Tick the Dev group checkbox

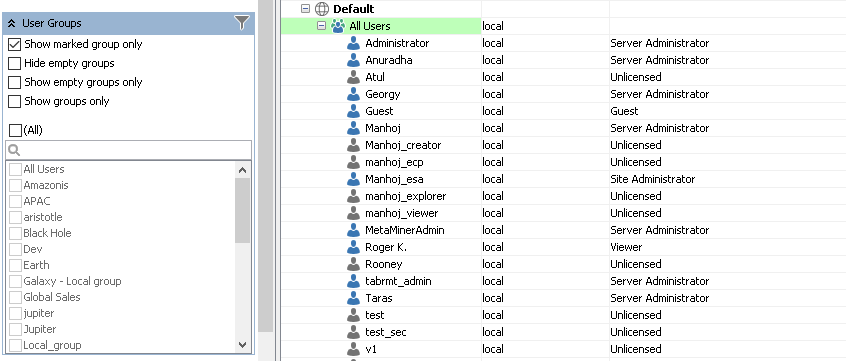pos(15,249)
